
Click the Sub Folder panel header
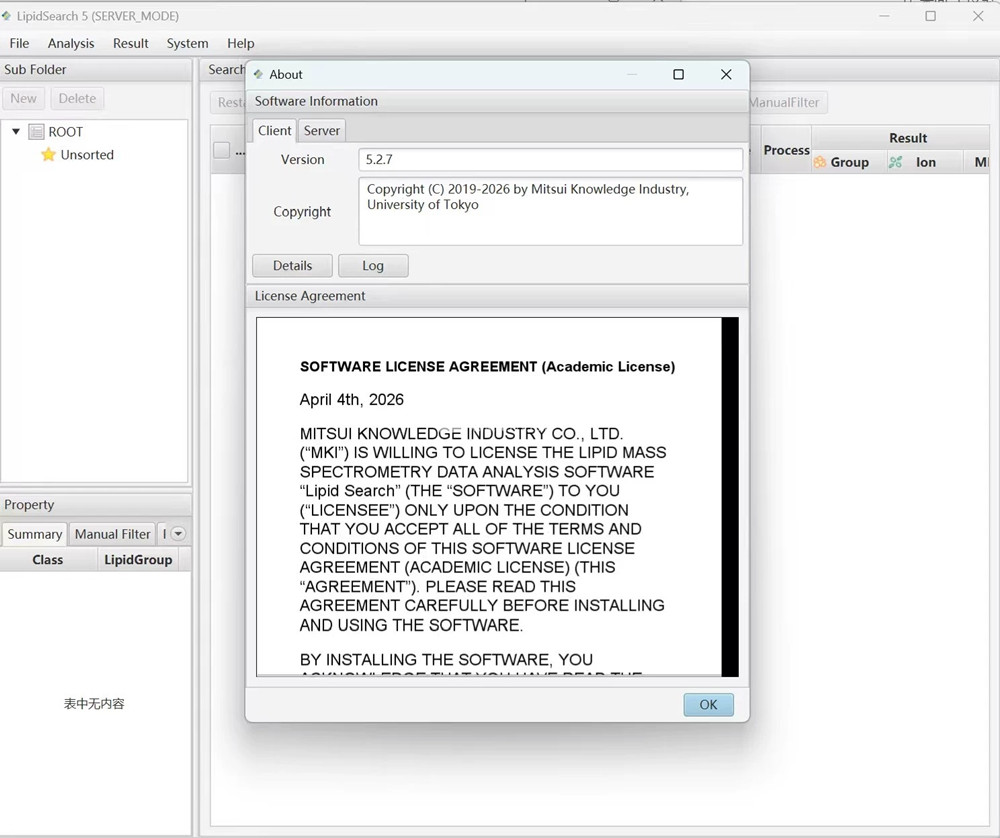pos(96,70)
